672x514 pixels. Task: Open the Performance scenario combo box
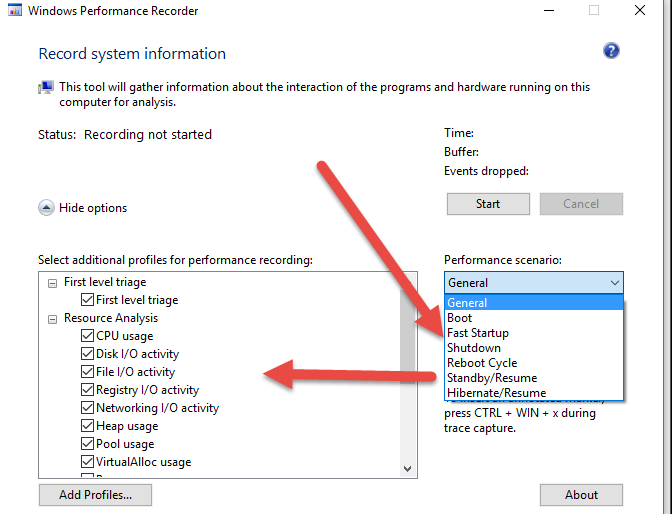534,283
